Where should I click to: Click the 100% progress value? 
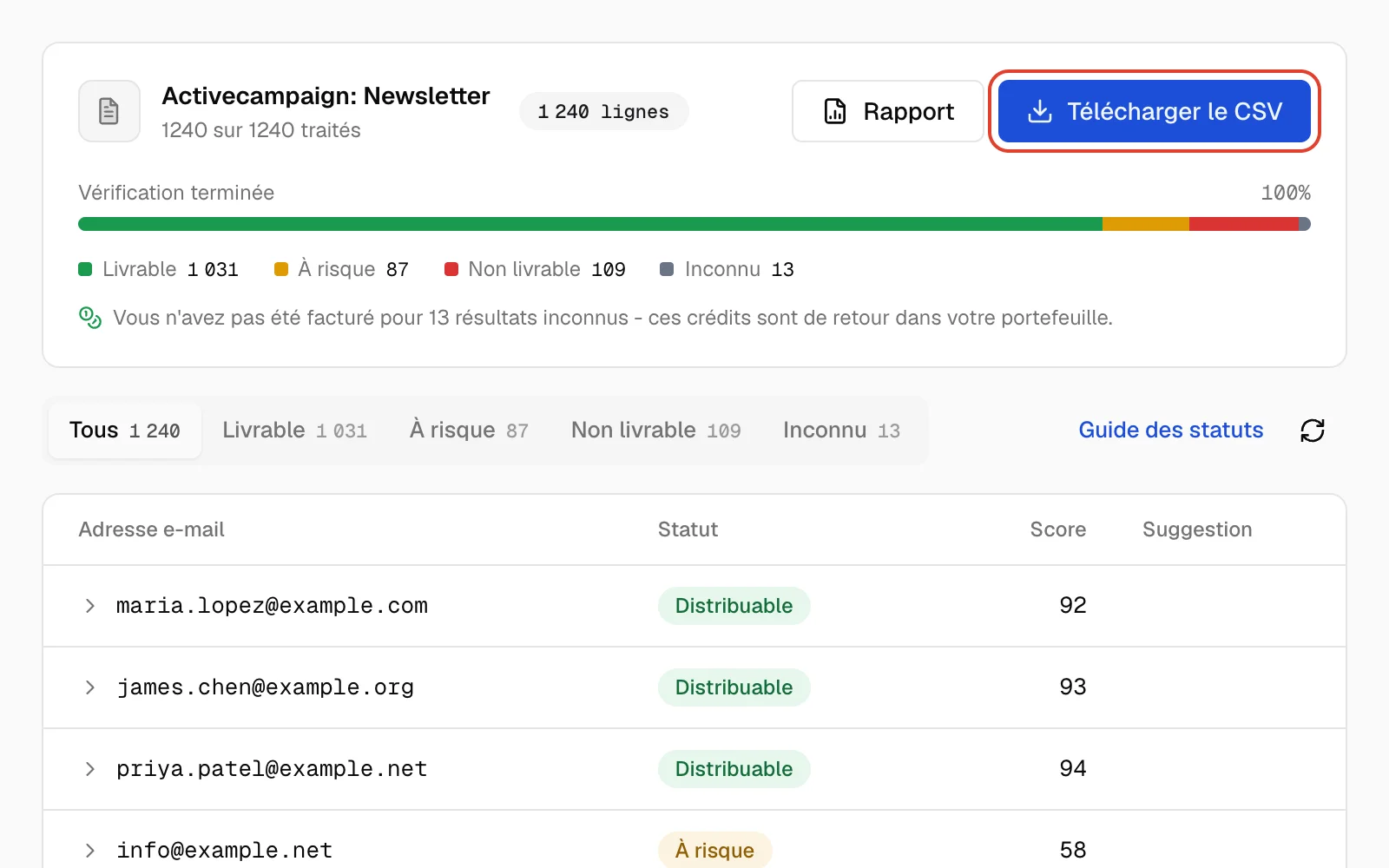[x=1286, y=193]
